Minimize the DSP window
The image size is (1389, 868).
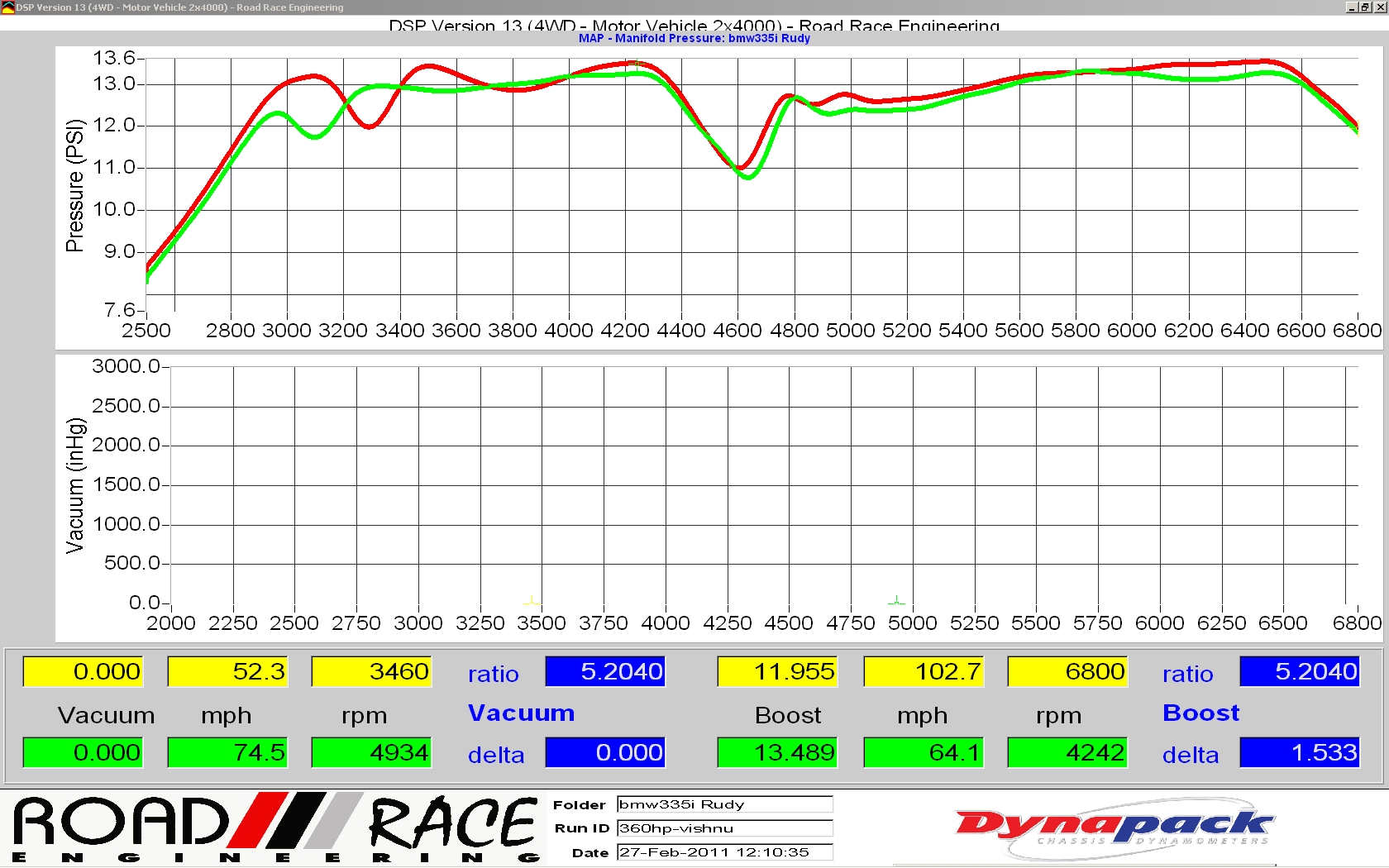click(1351, 7)
